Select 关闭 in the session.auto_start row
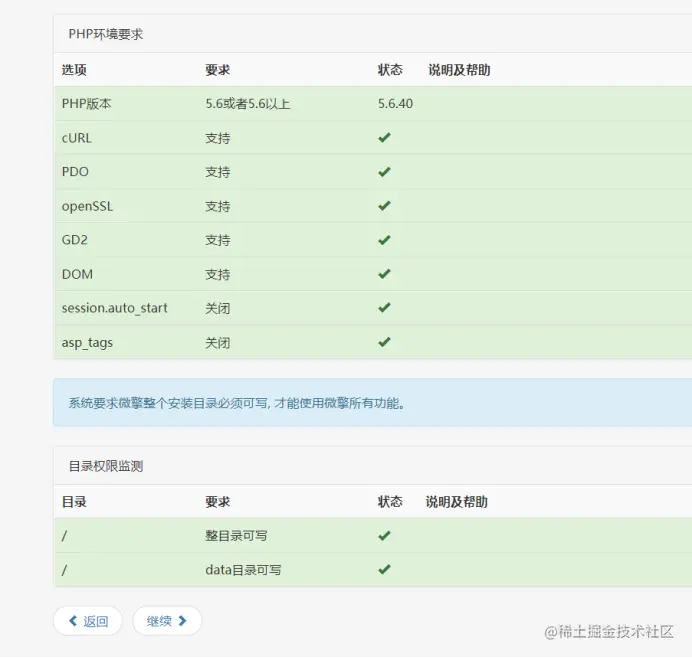 click(218, 308)
